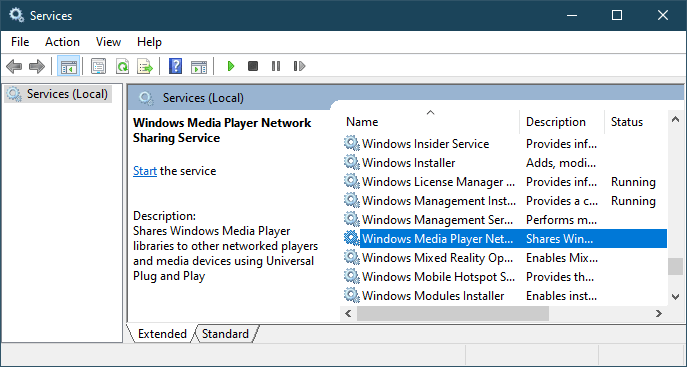Open the View menu
Screen dimensions: 687x367
click(x=108, y=42)
